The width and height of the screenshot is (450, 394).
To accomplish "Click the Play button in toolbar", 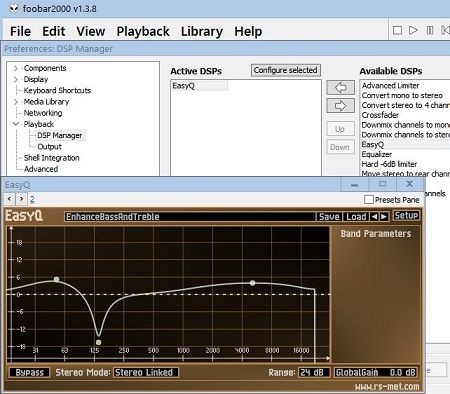I will [413, 31].
